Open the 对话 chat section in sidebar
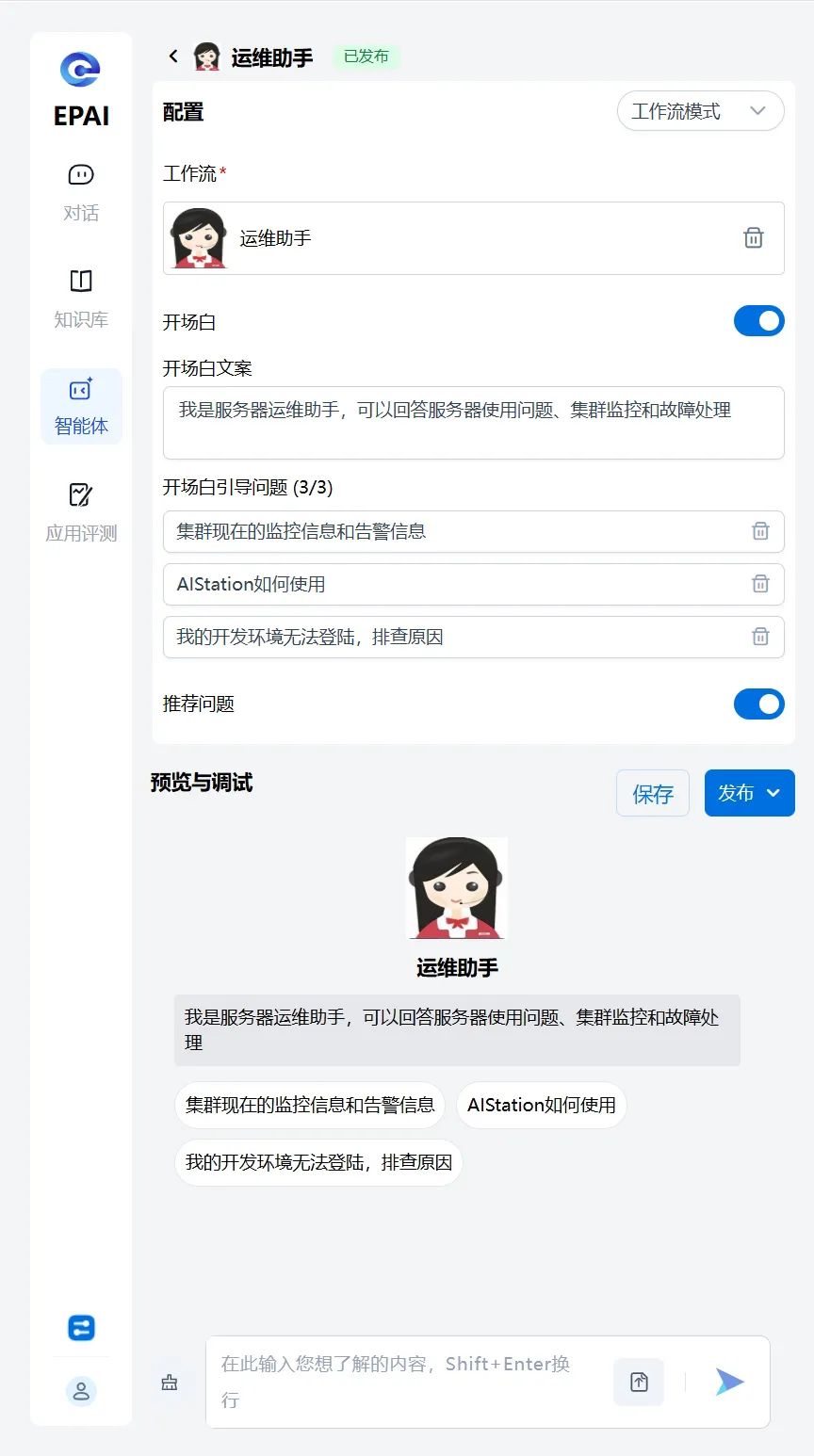Viewport: 814px width, 1456px height. point(81,193)
